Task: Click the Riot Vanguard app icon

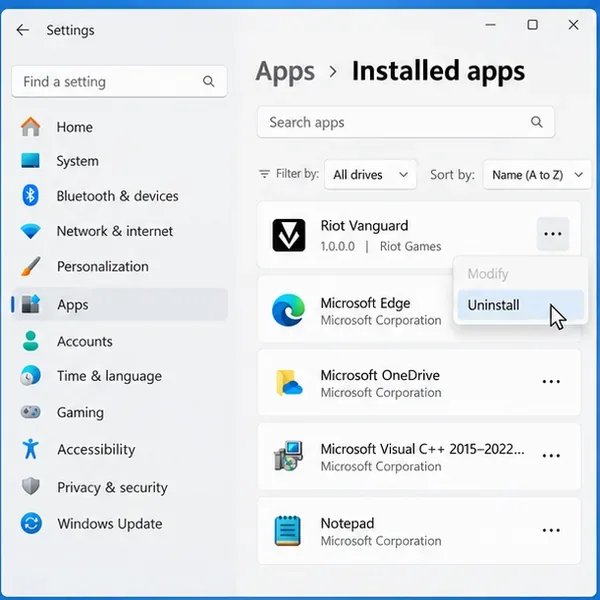Action: (289, 235)
